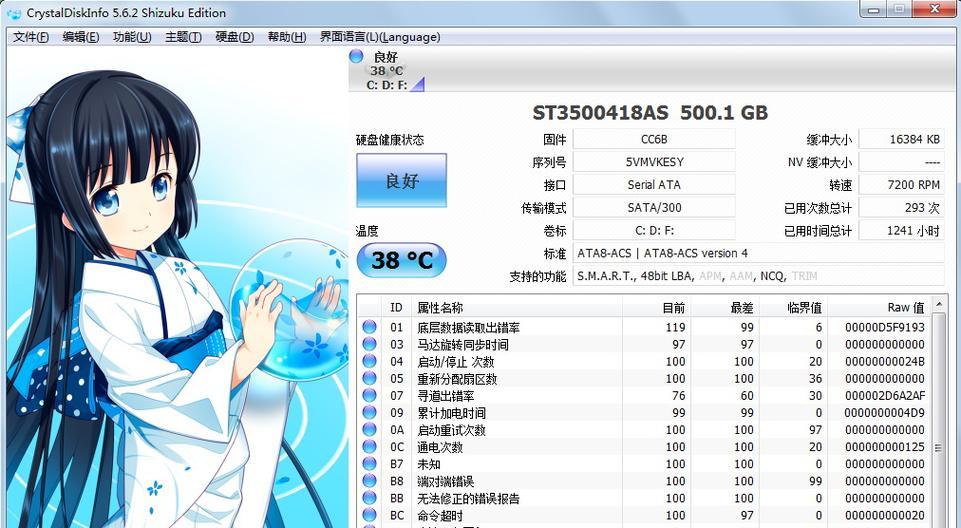This screenshot has height=528, width=961.
Task: Click the power on hours value 1241 小时
Action: pos(902,230)
